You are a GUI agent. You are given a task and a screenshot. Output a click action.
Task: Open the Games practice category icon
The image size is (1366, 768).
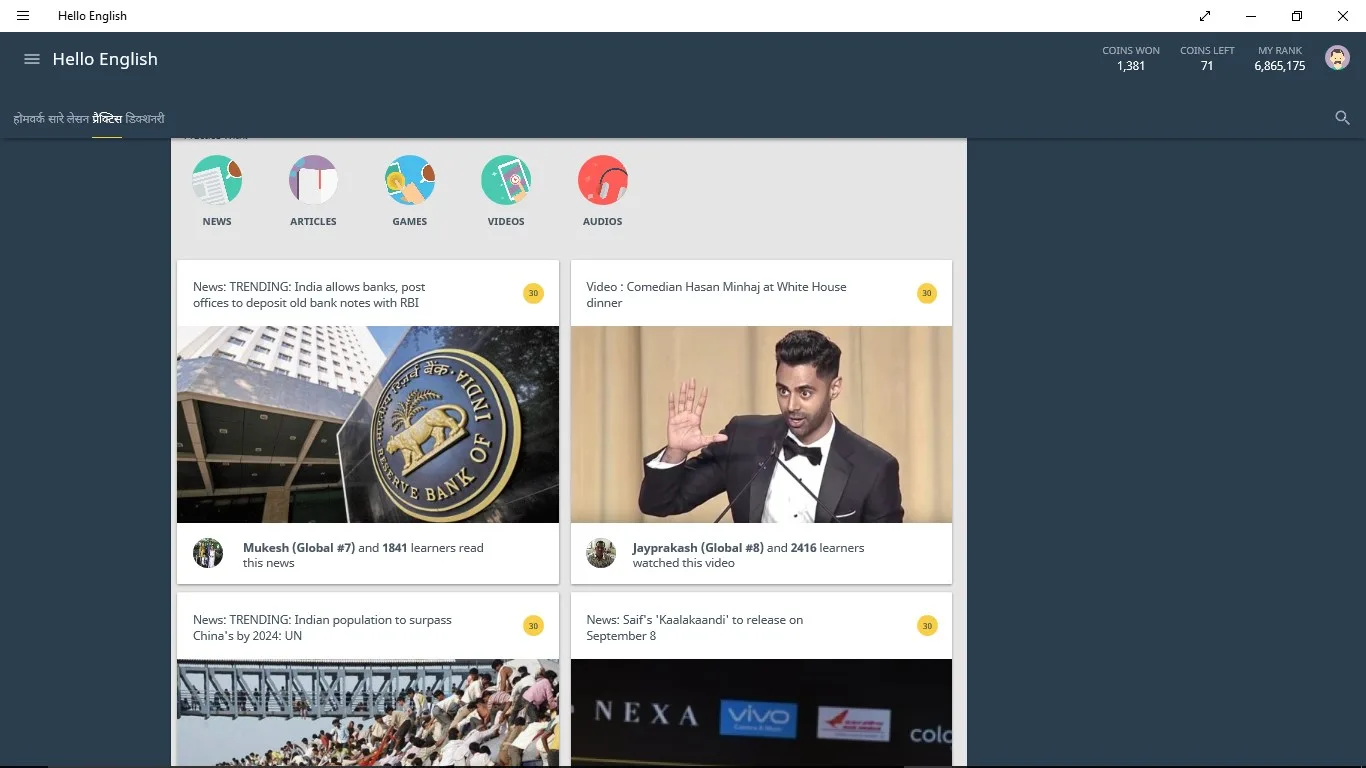click(x=410, y=180)
